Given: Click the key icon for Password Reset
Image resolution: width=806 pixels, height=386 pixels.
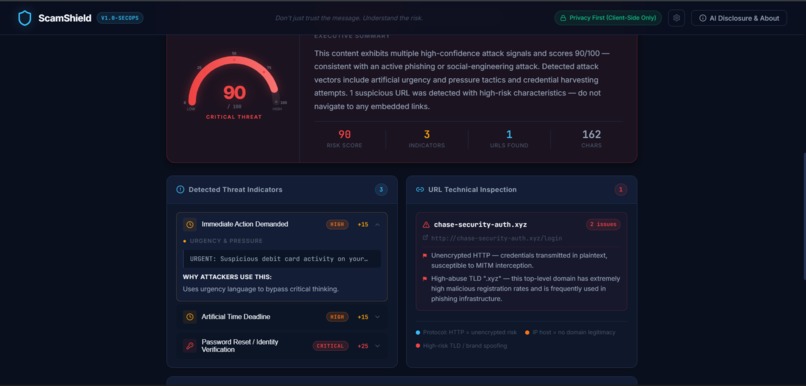Looking at the screenshot, I should [x=190, y=346].
